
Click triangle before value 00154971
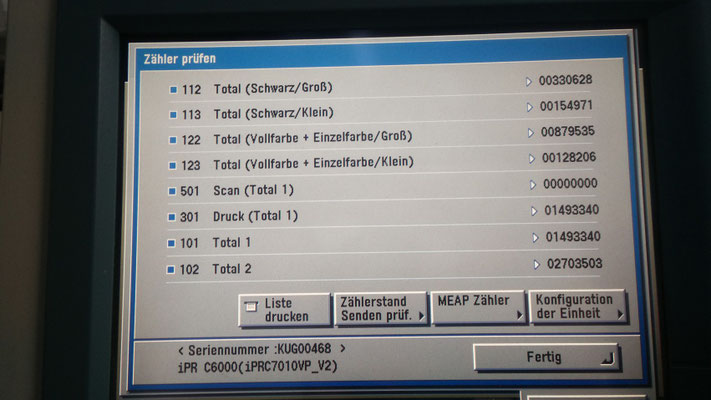529,107
